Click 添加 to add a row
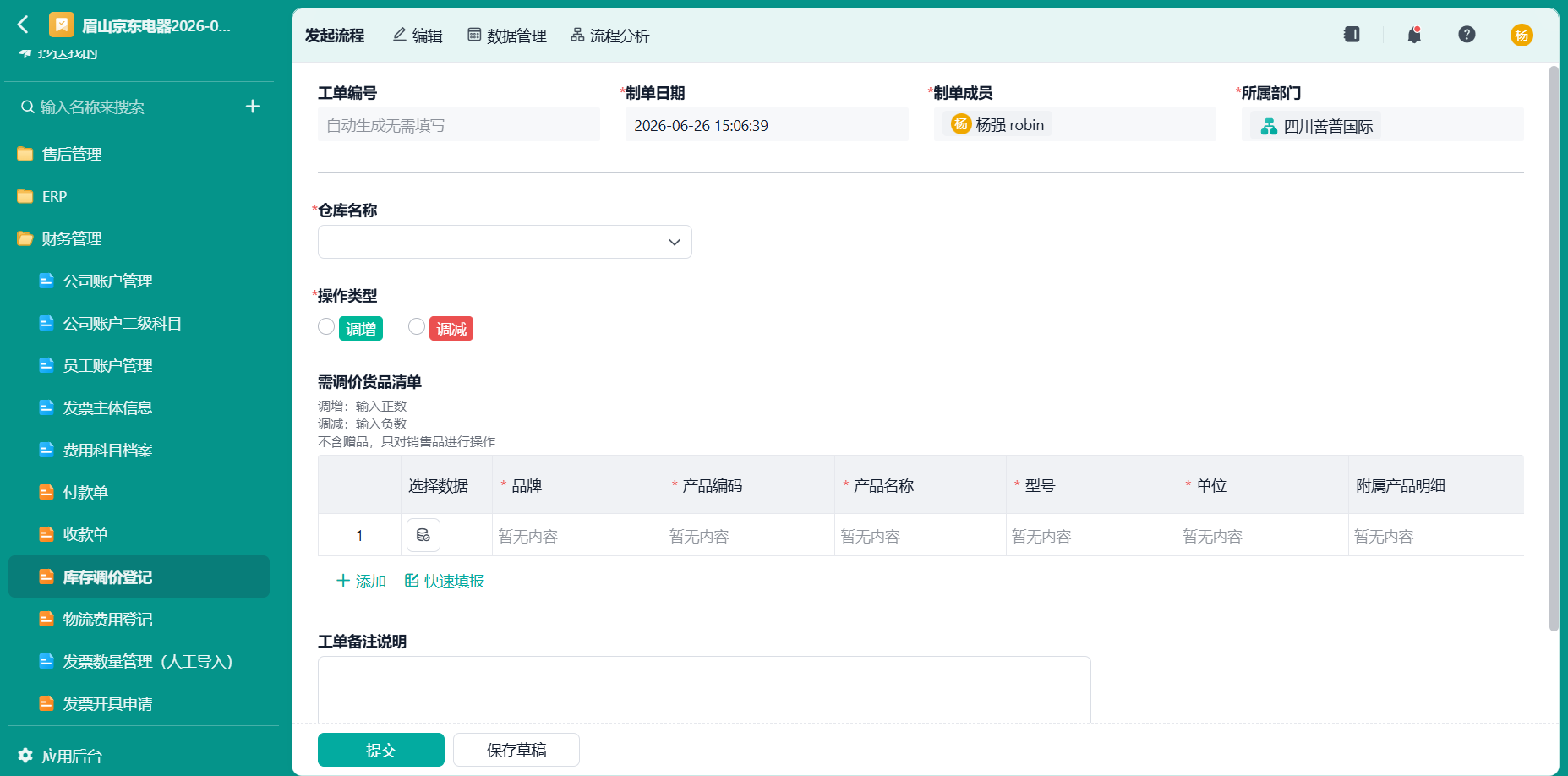The width and height of the screenshot is (1568, 776). click(361, 581)
